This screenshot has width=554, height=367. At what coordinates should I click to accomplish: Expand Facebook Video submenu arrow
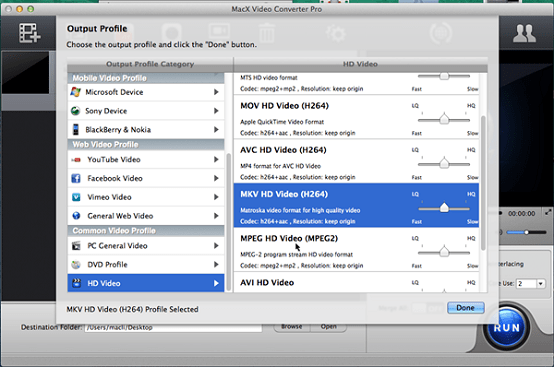216,178
